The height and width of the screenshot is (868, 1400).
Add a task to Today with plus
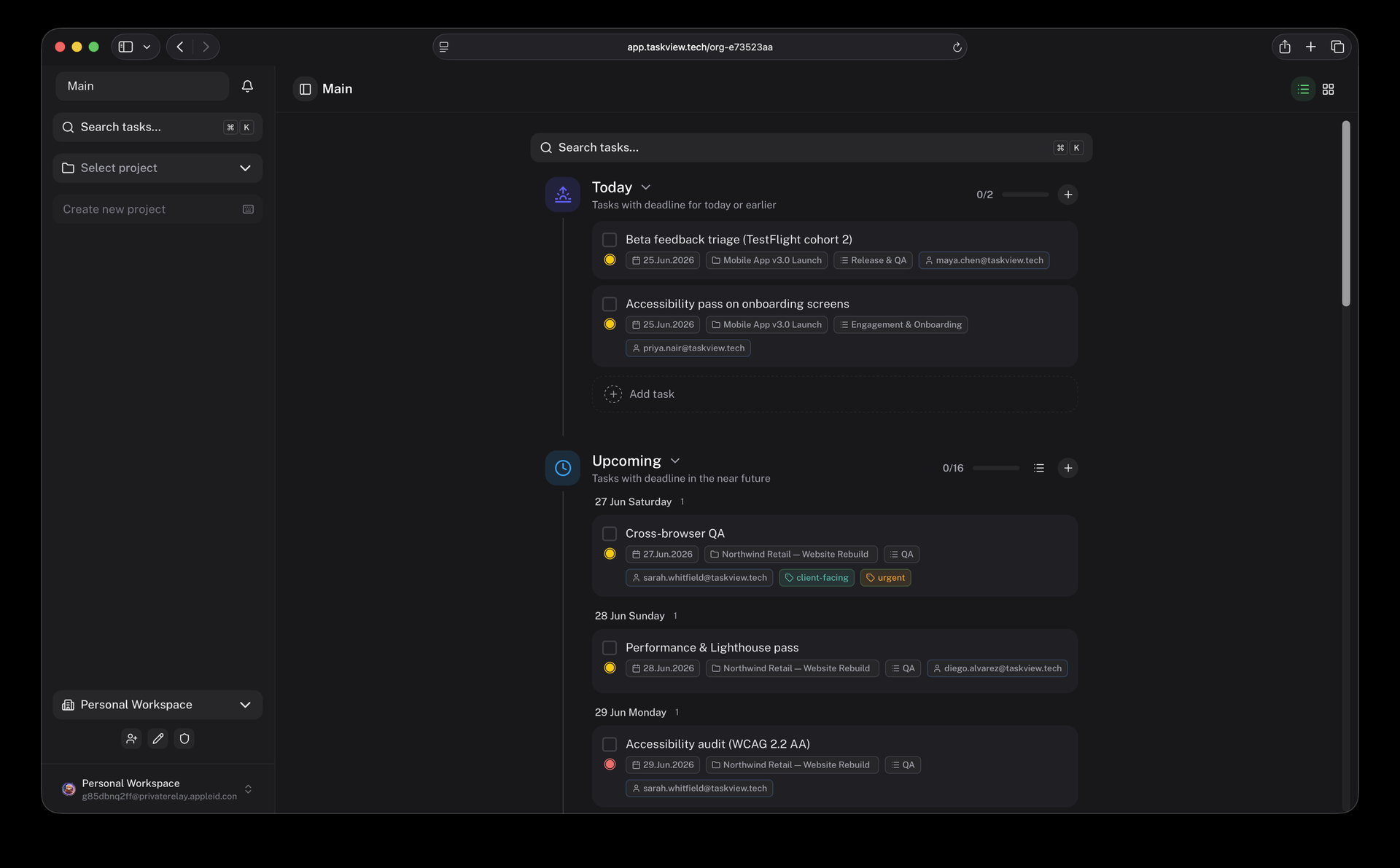(1067, 195)
